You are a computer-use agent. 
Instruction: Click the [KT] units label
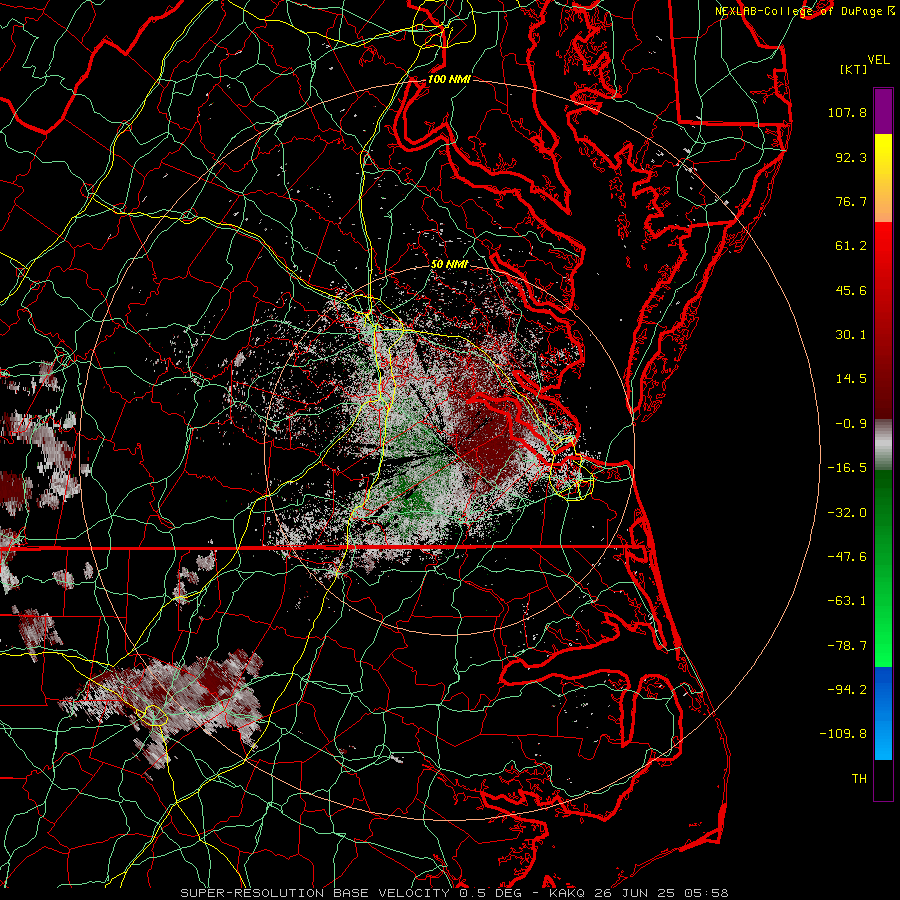point(854,69)
